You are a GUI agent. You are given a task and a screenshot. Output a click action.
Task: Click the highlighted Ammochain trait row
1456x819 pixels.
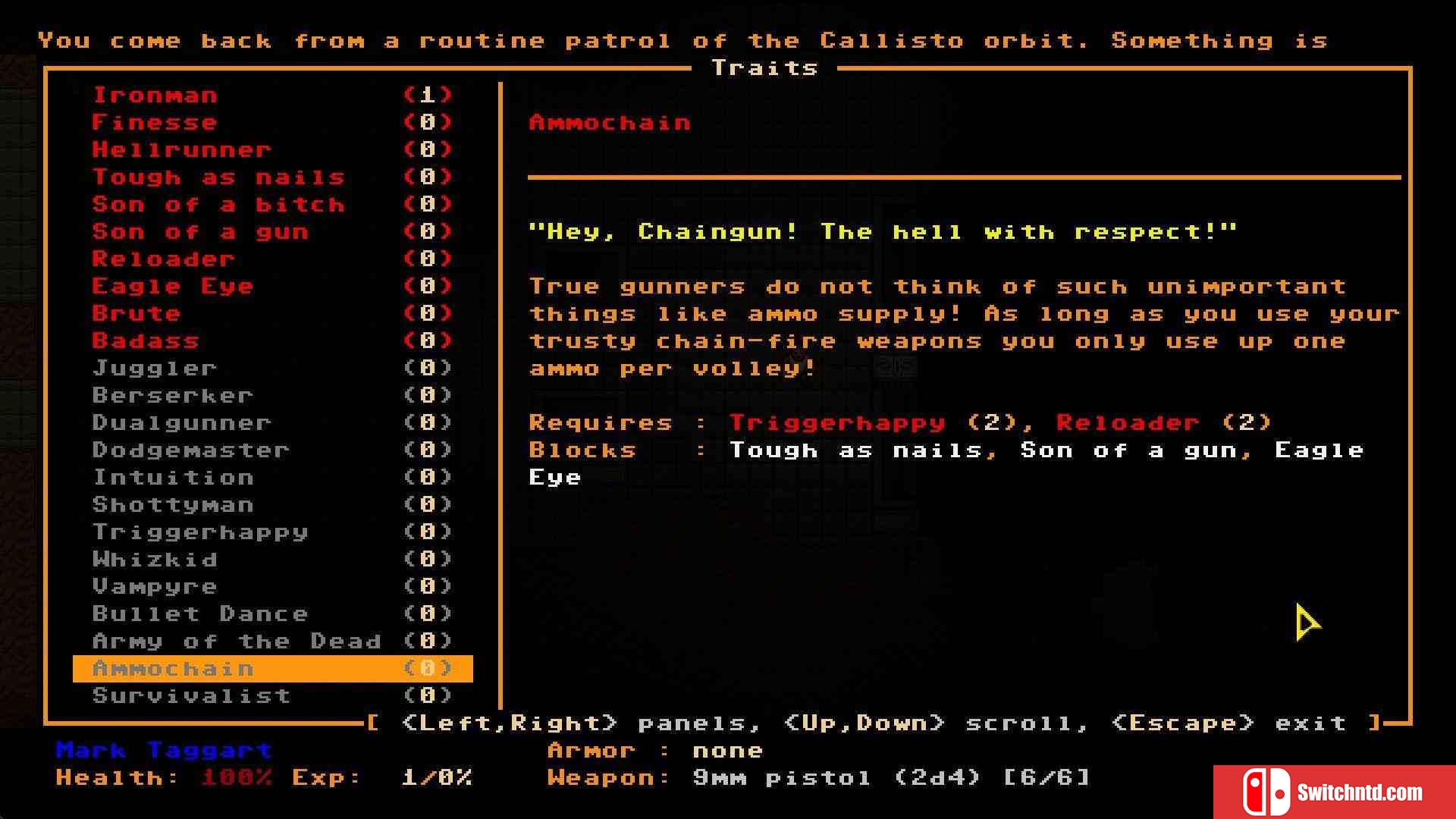(273, 668)
